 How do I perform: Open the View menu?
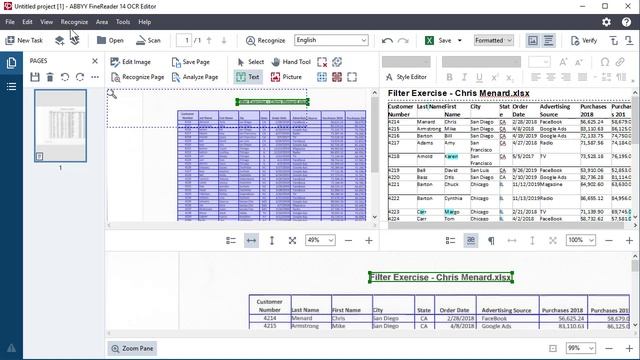(x=46, y=22)
